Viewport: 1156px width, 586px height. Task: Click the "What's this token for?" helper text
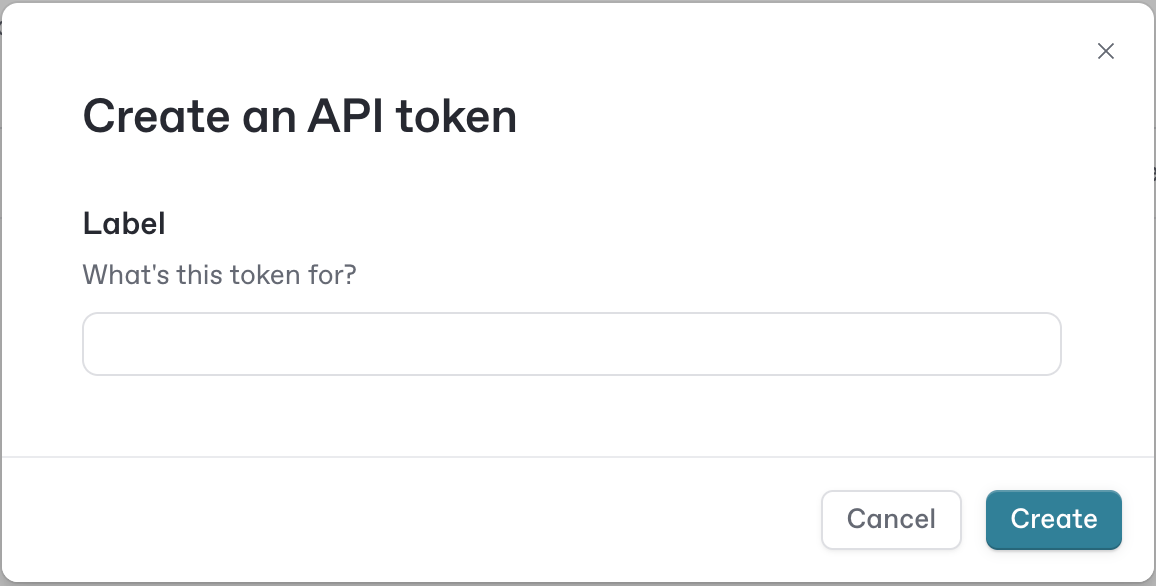click(x=219, y=274)
